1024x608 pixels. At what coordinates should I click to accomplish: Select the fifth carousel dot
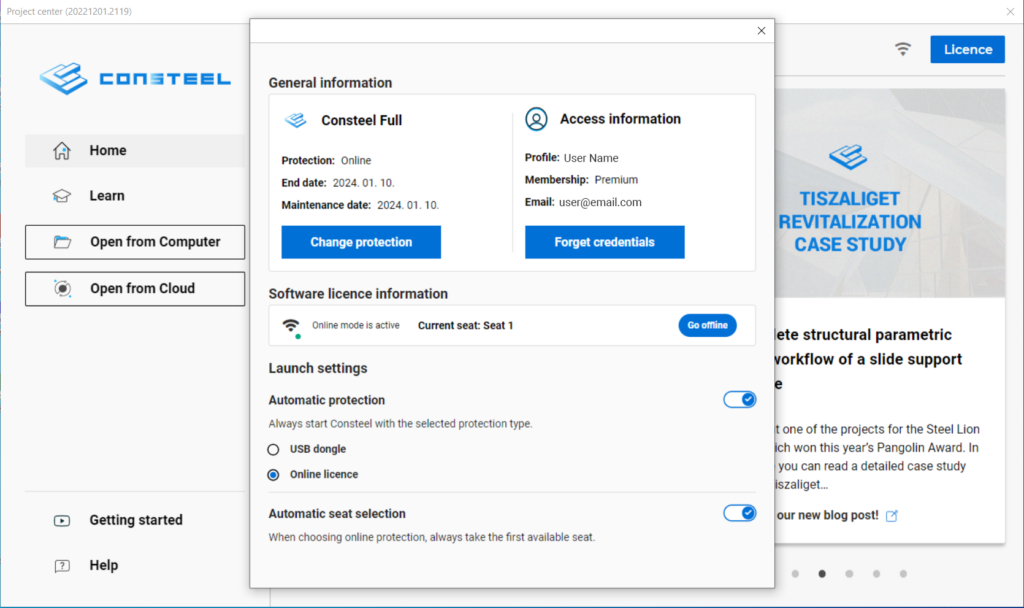(903, 574)
